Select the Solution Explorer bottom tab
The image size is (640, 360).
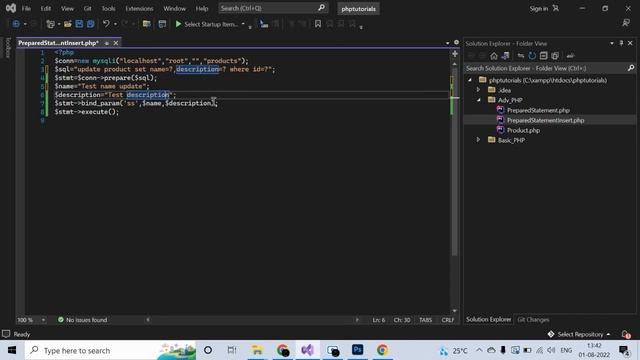pos(489,320)
